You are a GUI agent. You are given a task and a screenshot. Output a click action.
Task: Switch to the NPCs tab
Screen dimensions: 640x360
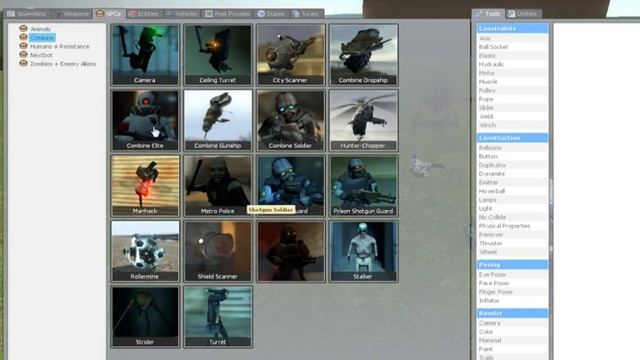(109, 14)
